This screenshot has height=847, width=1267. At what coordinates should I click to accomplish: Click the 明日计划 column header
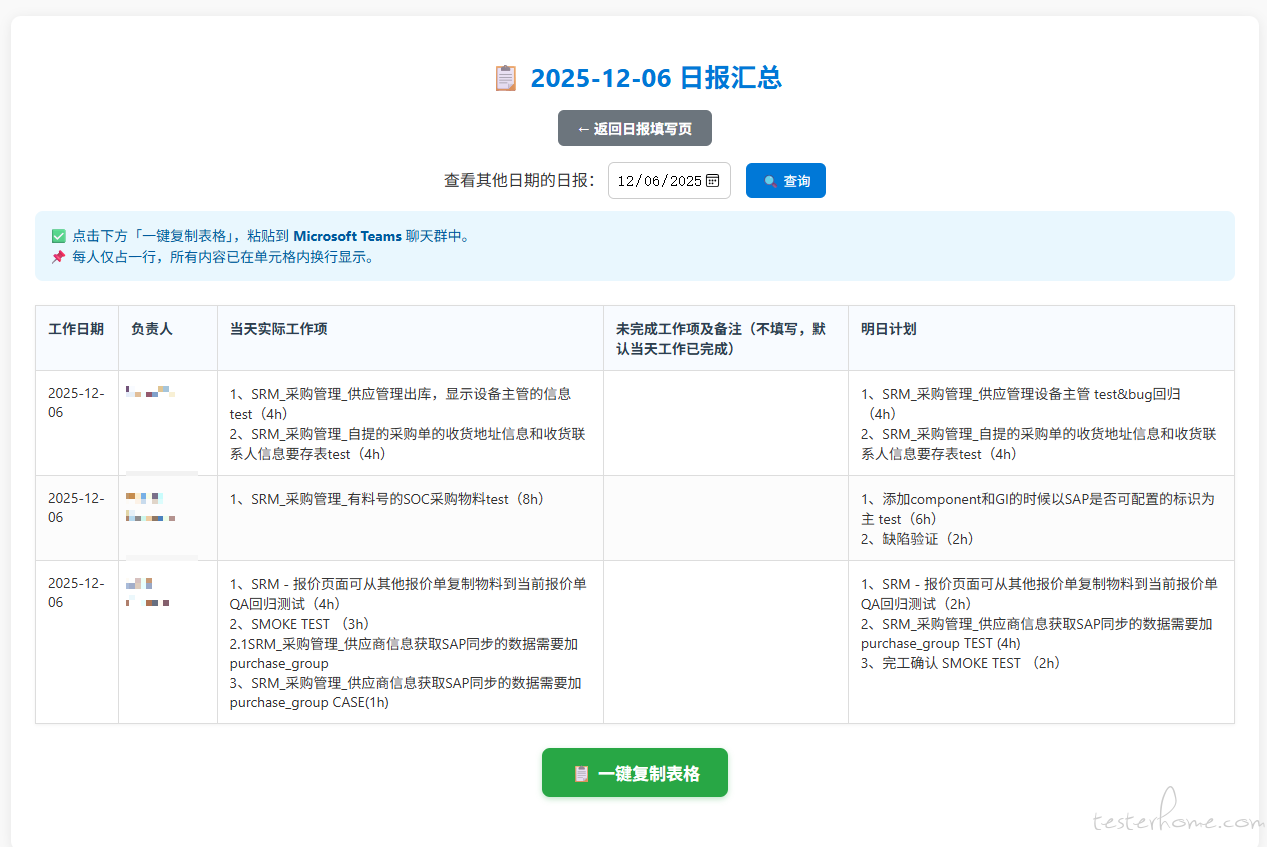(x=889, y=329)
